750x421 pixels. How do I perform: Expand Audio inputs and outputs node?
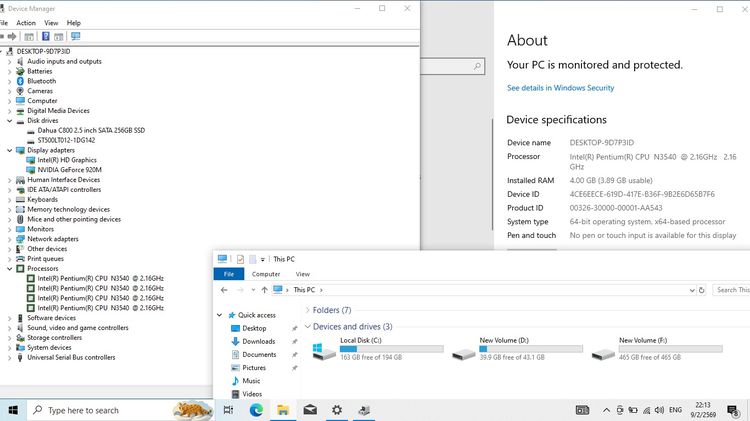click(x=9, y=62)
